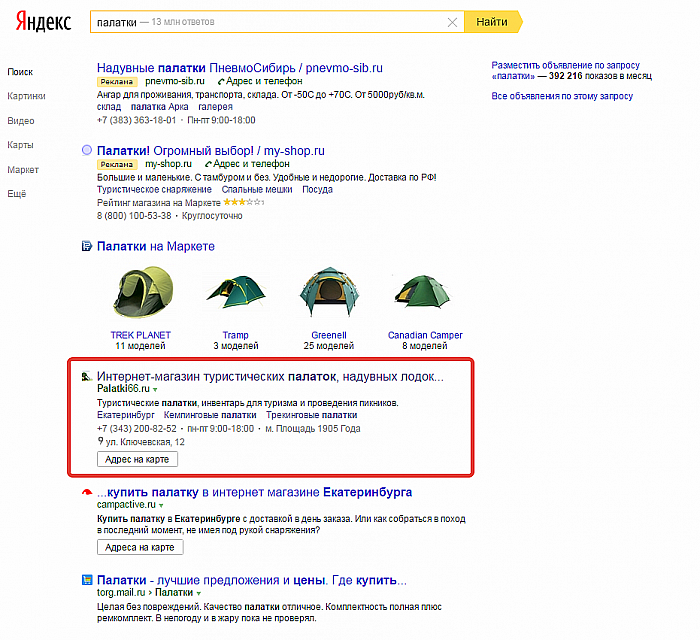Click the Адреса на карте button
Viewport: 700px width, 640px height.
[x=140, y=547]
